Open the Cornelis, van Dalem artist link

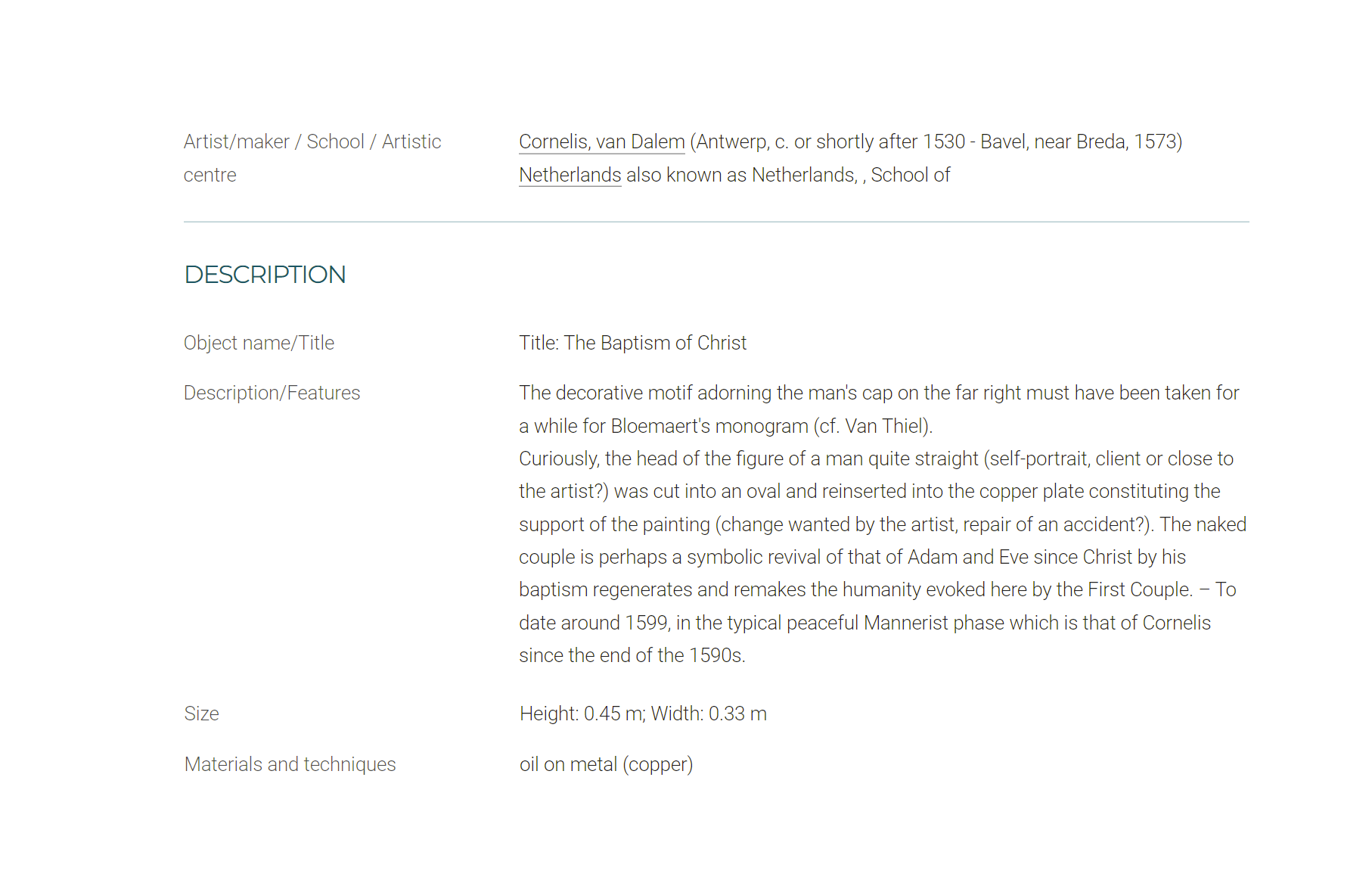click(601, 141)
